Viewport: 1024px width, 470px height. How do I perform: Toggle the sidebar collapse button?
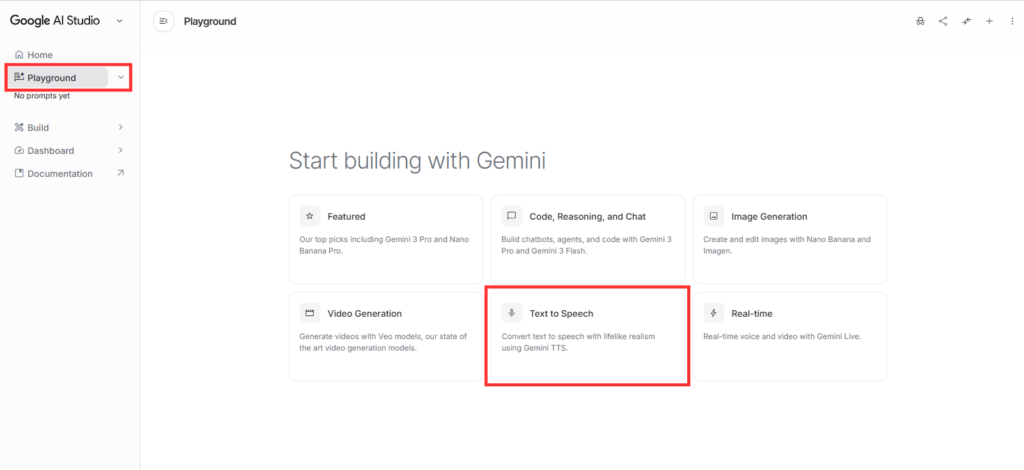[x=165, y=21]
